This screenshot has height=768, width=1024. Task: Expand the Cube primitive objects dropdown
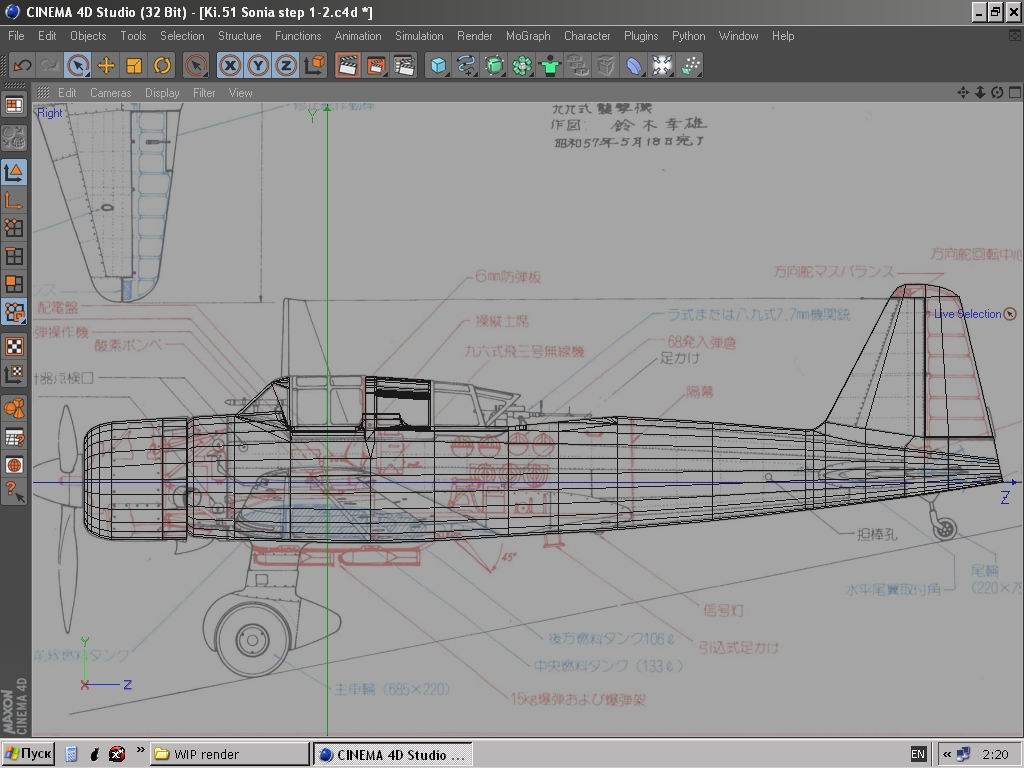[x=438, y=66]
